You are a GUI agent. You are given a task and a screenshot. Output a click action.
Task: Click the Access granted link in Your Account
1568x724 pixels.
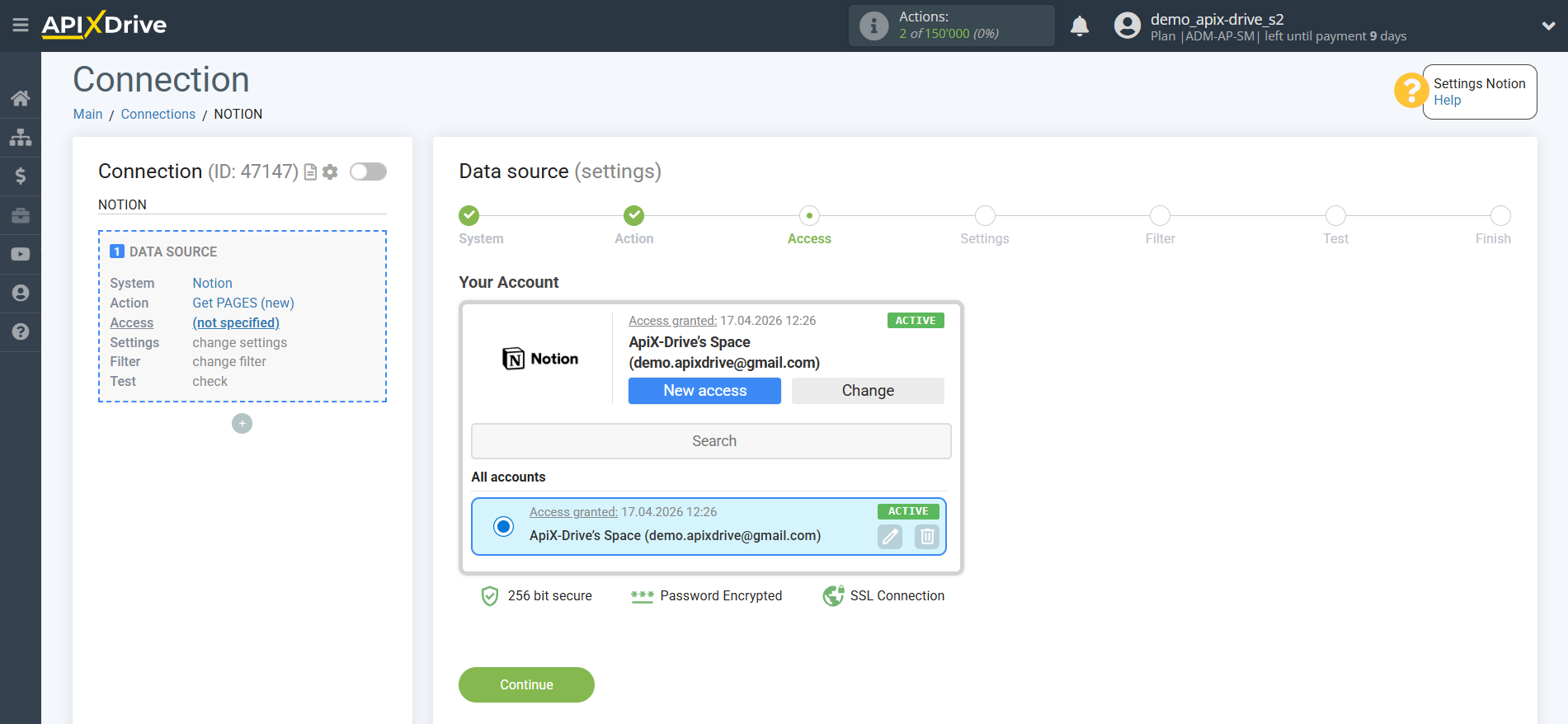click(672, 321)
